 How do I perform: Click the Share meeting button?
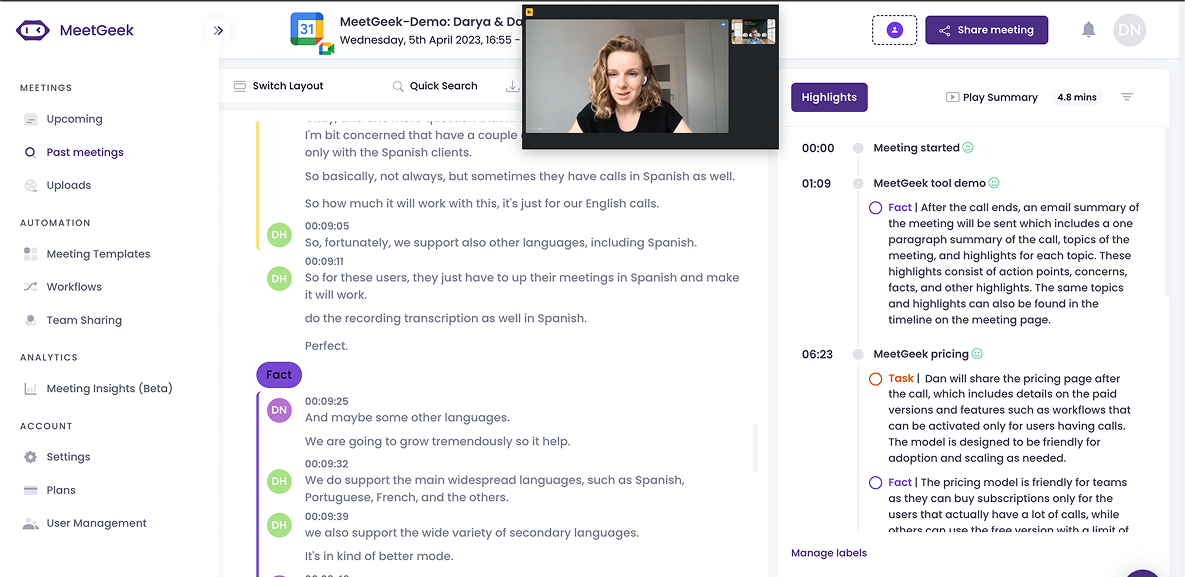[x=986, y=30]
